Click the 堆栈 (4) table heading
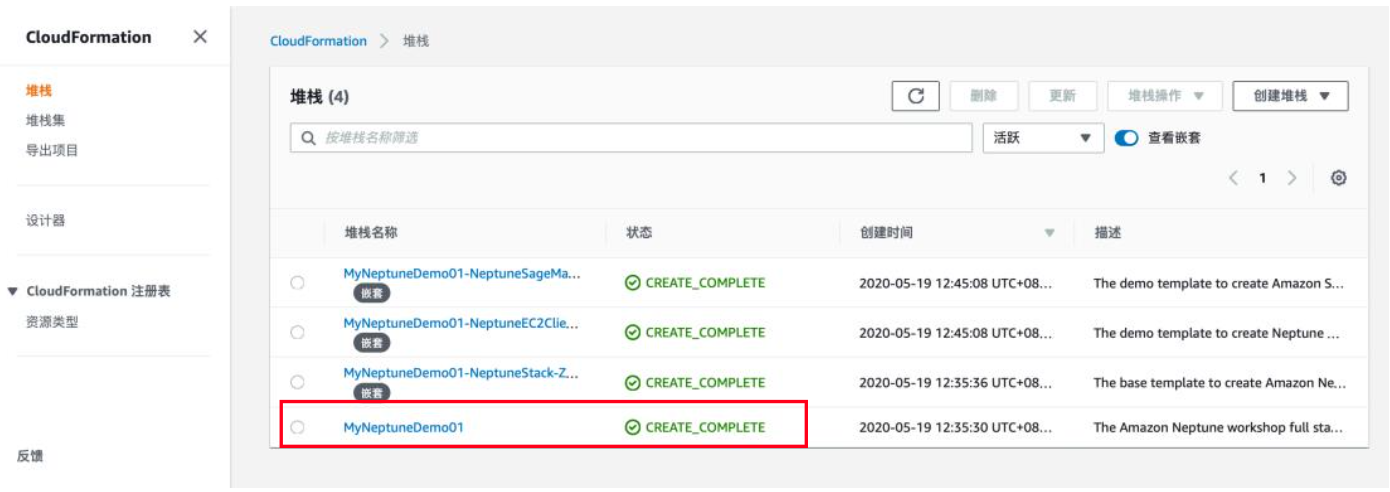This screenshot has height=492, width=1390. pos(319,97)
